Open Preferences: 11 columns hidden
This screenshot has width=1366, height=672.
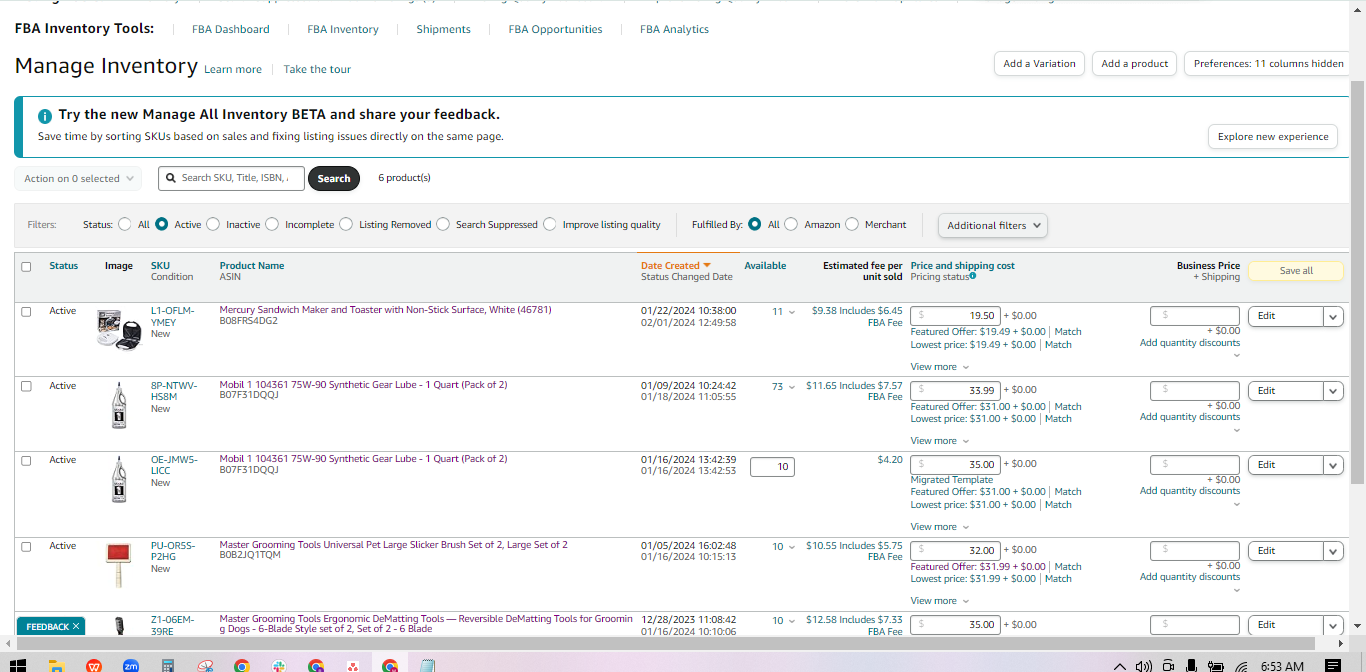(x=1268, y=63)
